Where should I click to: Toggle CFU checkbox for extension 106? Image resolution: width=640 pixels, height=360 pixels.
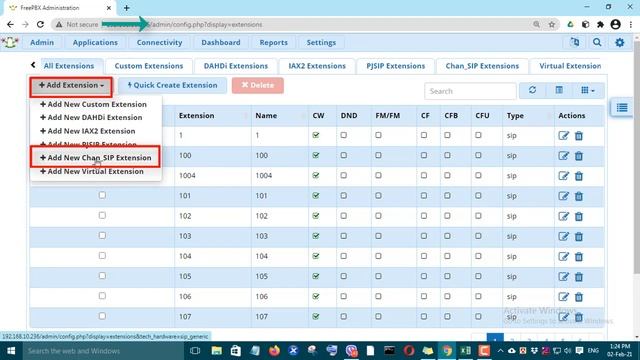(478, 296)
